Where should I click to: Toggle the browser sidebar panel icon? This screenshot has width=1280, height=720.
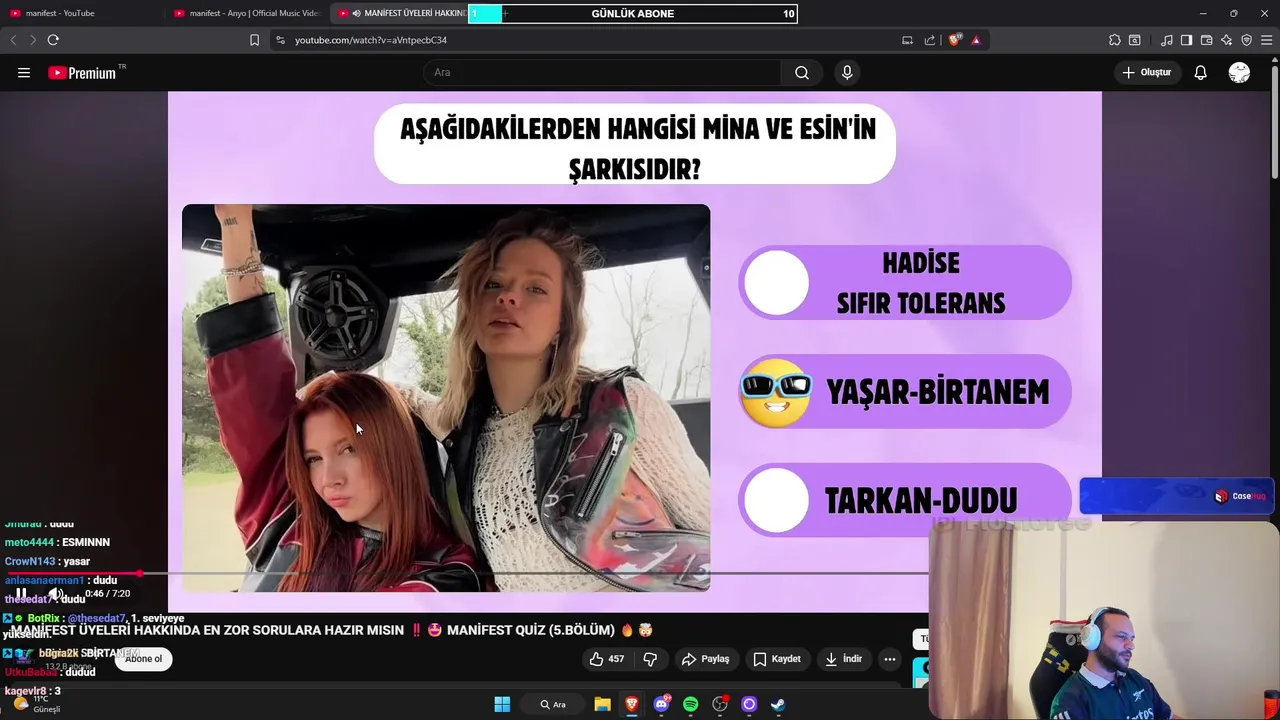point(1186,40)
